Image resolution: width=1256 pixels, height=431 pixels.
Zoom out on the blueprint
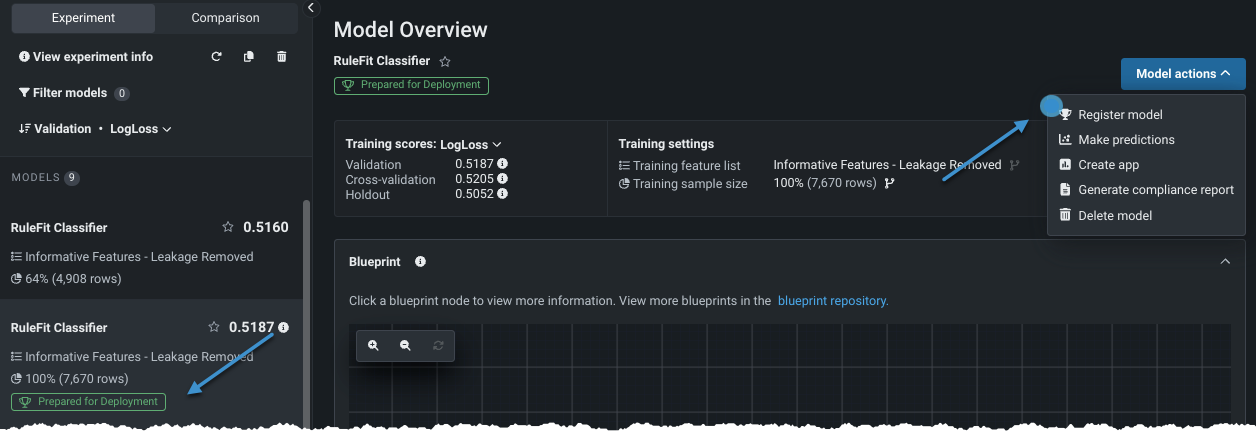point(405,345)
